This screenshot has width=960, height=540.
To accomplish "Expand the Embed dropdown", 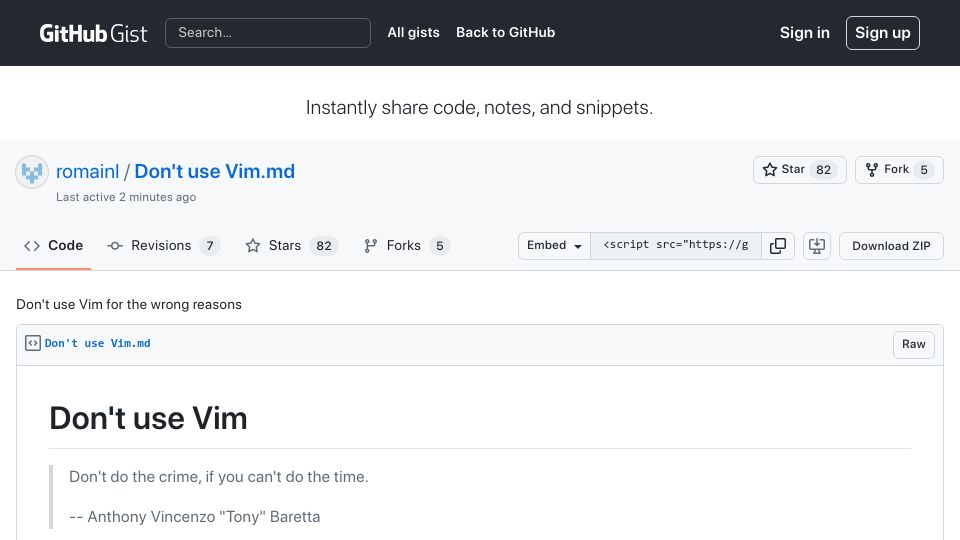I will coord(554,246).
